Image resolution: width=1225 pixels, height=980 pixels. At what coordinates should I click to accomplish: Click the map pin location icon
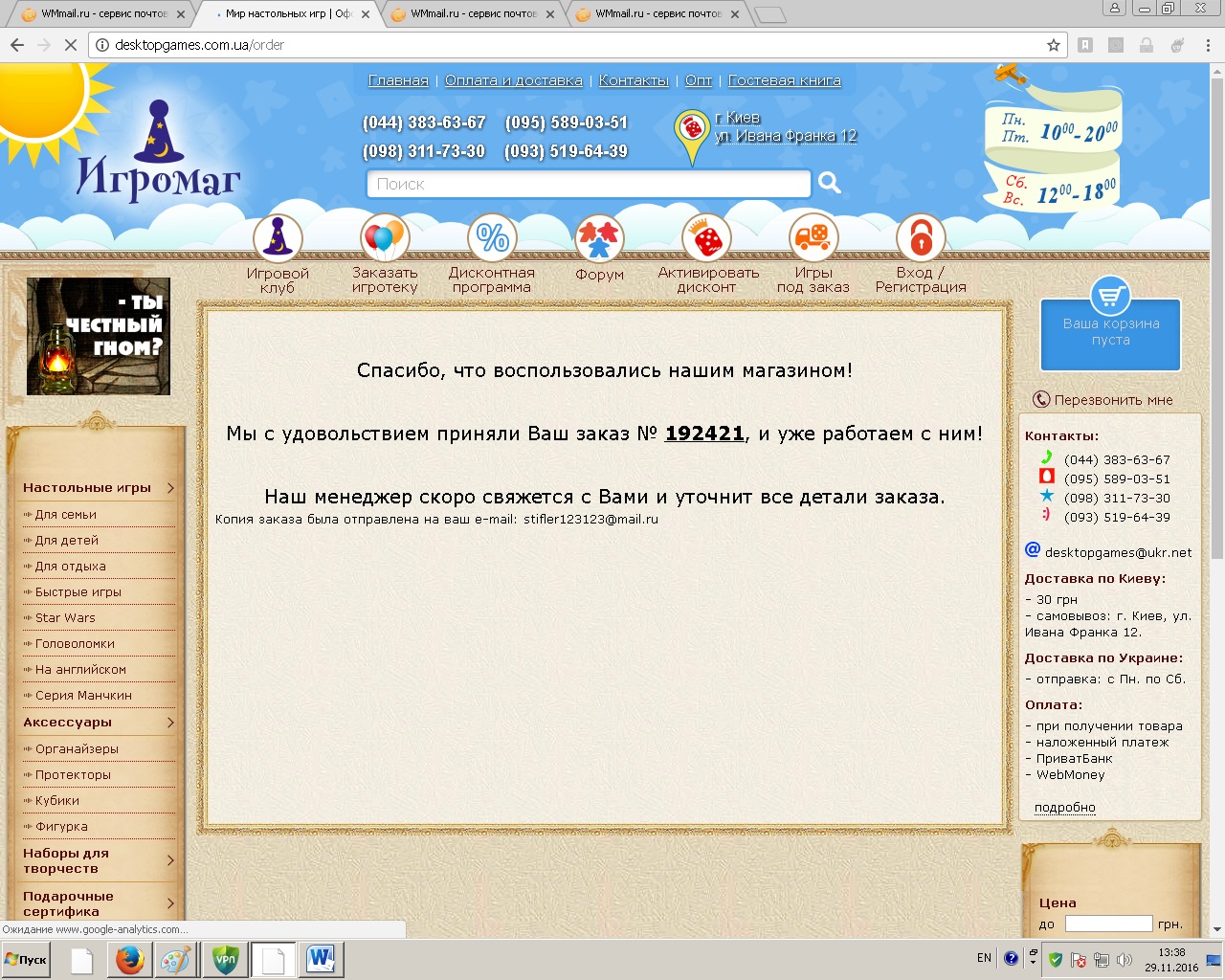(692, 136)
